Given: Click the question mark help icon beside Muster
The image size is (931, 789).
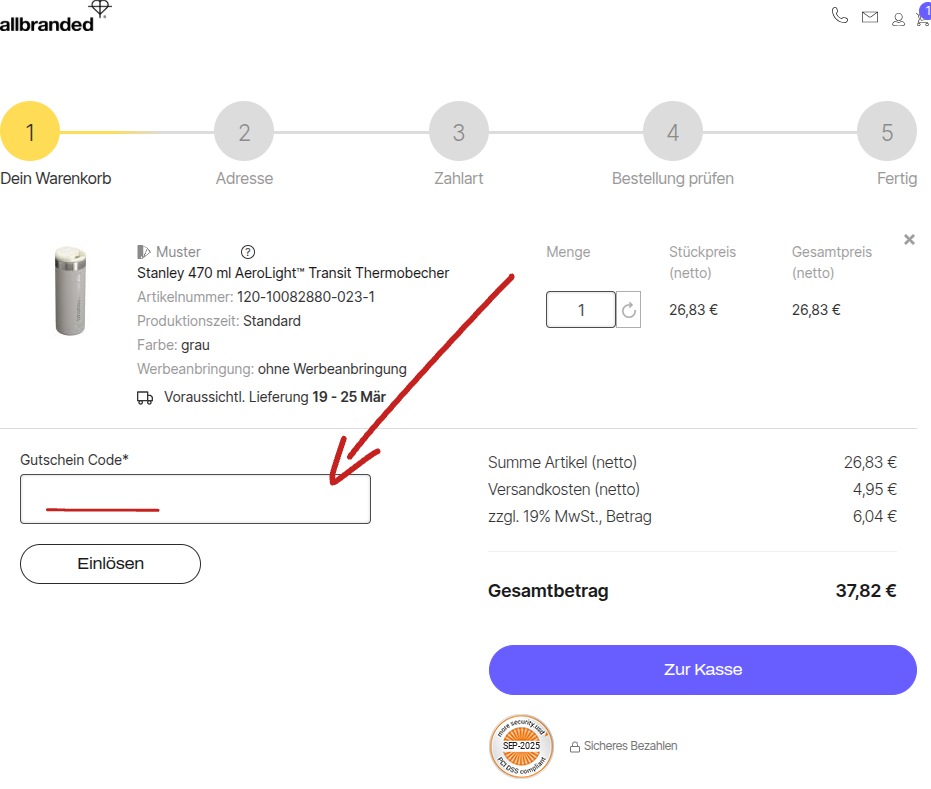Looking at the screenshot, I should pos(247,252).
